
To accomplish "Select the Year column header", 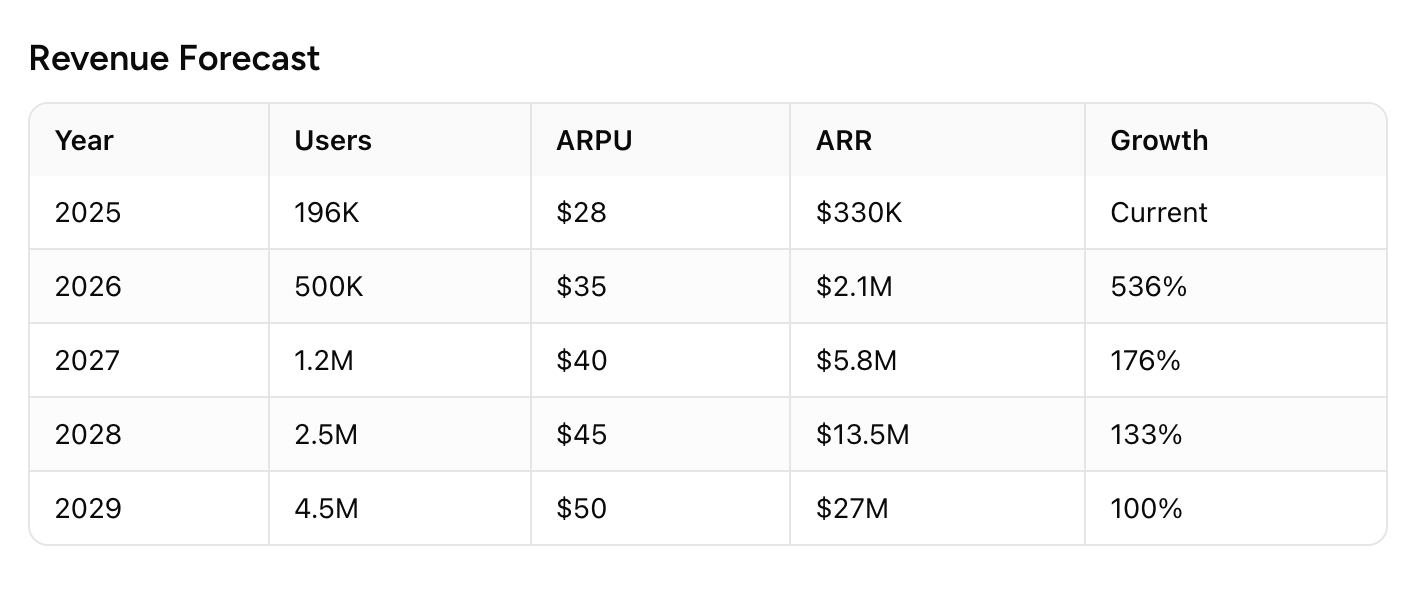I will point(84,141).
